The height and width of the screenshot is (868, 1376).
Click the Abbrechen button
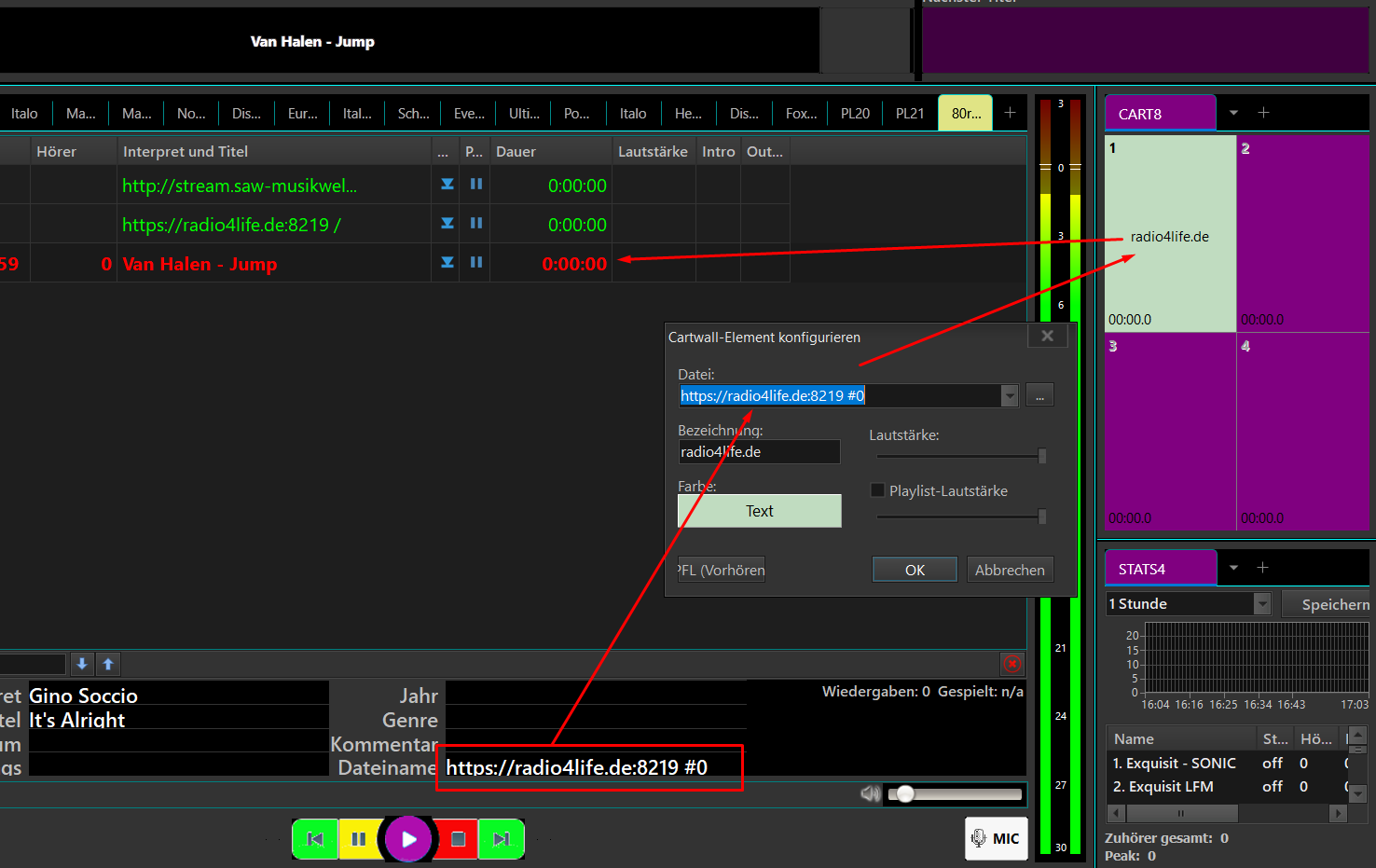click(x=1010, y=570)
